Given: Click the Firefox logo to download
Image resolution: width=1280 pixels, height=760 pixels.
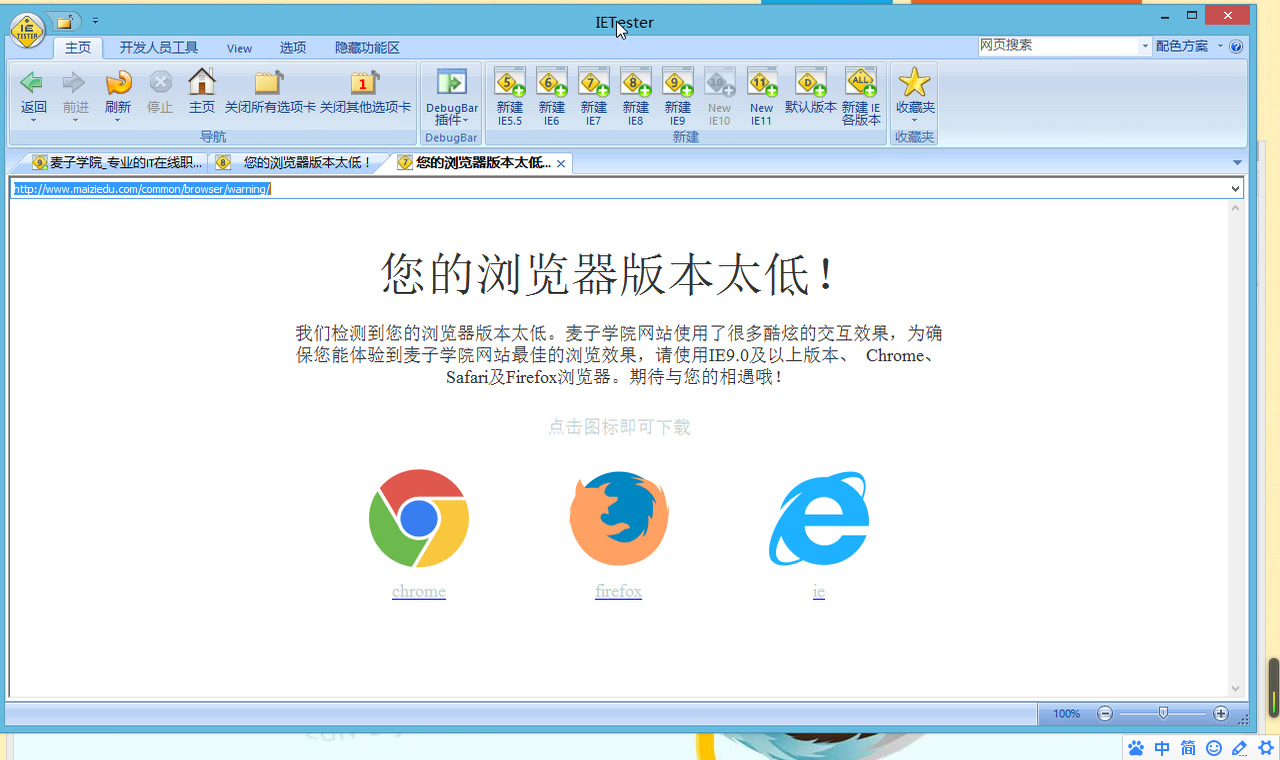Looking at the screenshot, I should tap(619, 518).
